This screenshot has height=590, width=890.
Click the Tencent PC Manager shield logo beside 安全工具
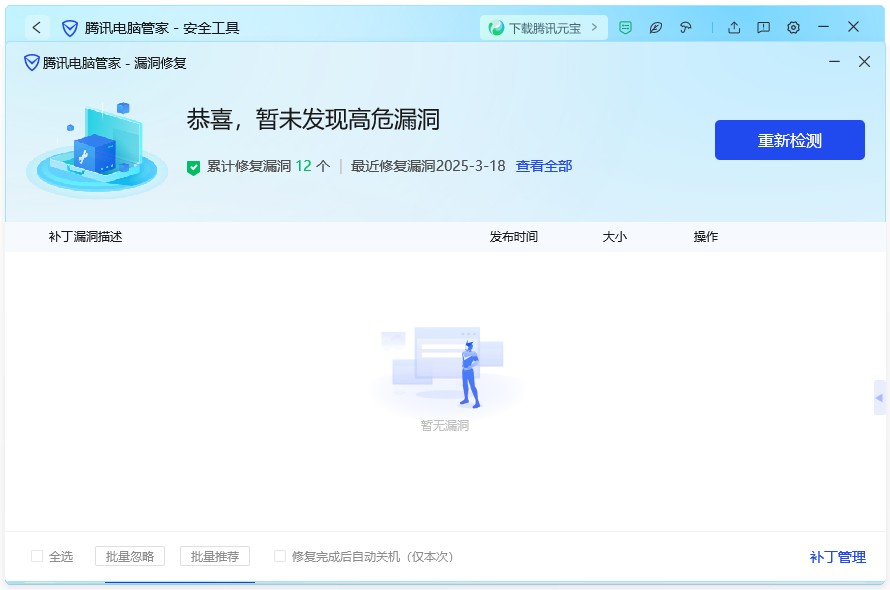(70, 28)
